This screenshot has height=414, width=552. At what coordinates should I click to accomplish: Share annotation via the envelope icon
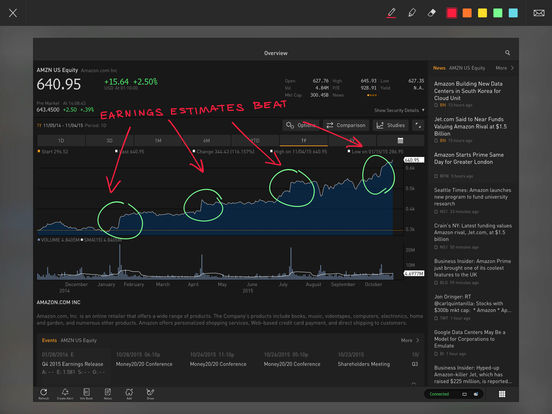tap(539, 13)
